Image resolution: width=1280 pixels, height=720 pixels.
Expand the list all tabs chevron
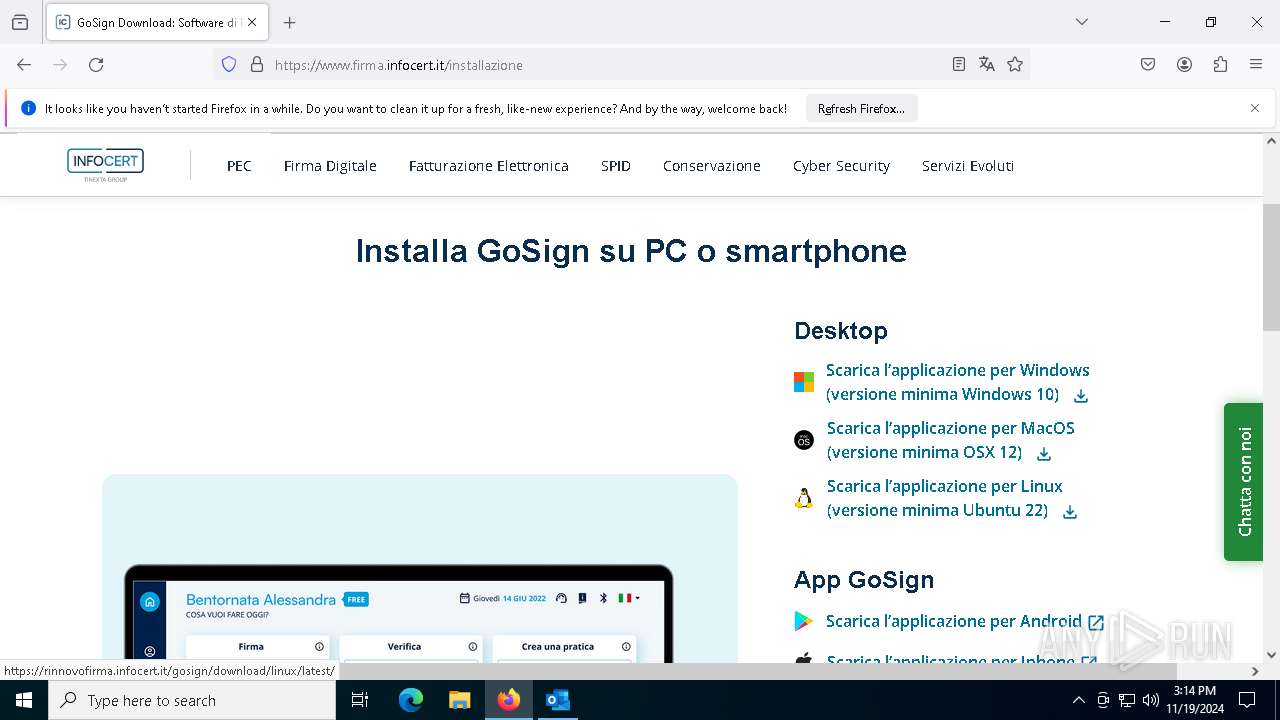point(1081,22)
